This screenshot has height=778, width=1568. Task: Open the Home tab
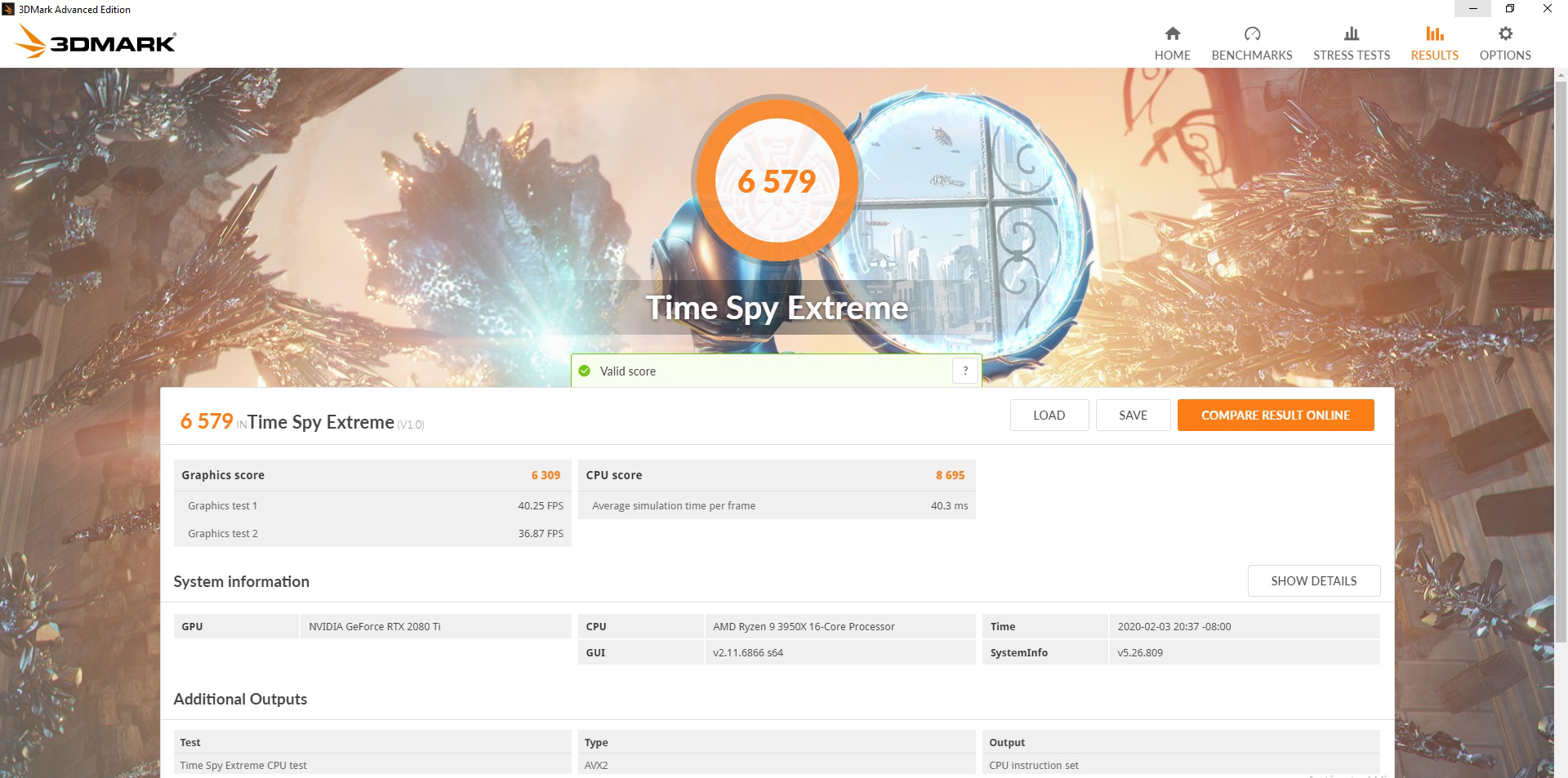click(1172, 44)
